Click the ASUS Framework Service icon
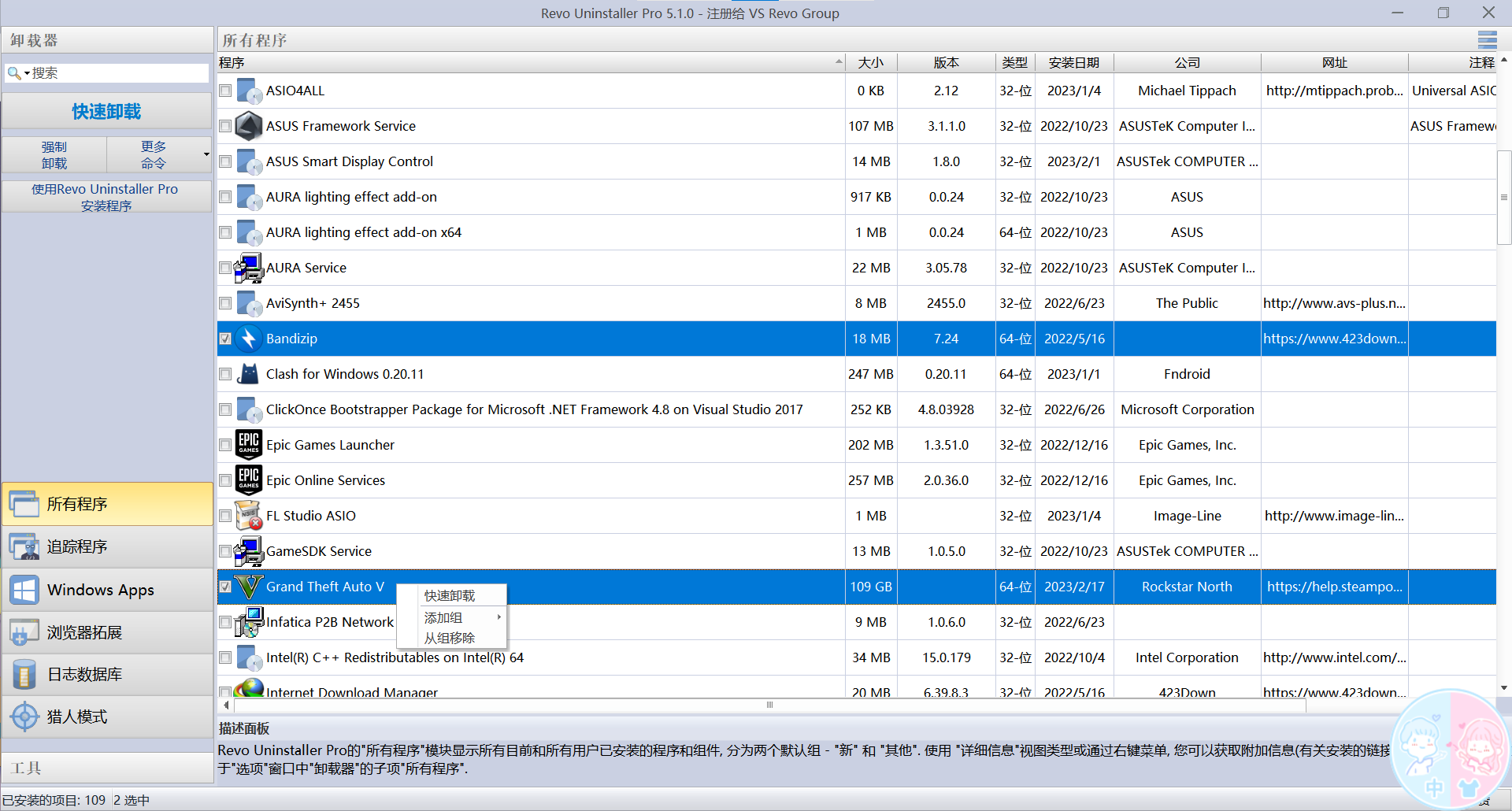The image size is (1512, 811). click(x=249, y=126)
